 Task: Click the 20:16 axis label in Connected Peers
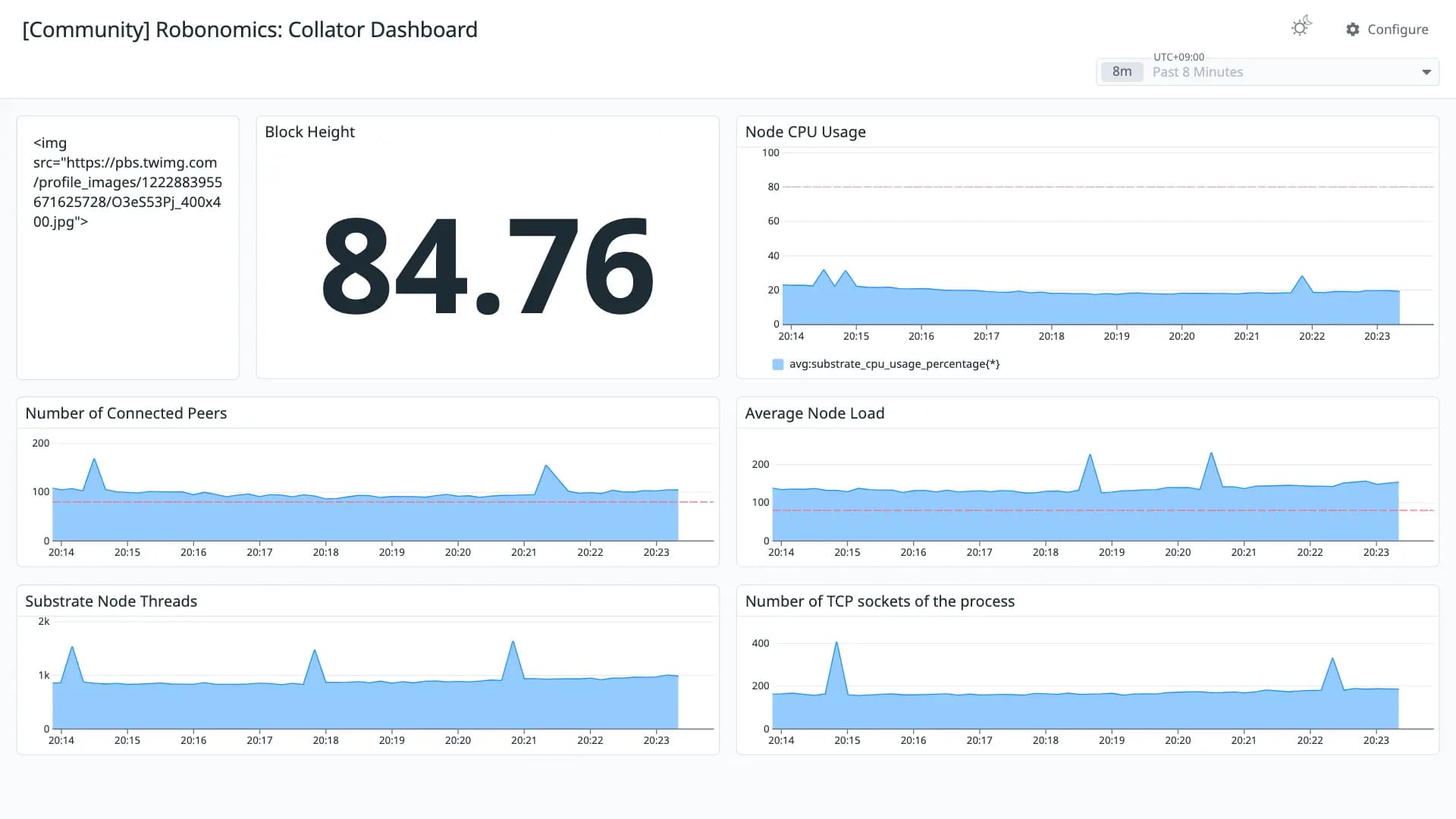click(193, 552)
